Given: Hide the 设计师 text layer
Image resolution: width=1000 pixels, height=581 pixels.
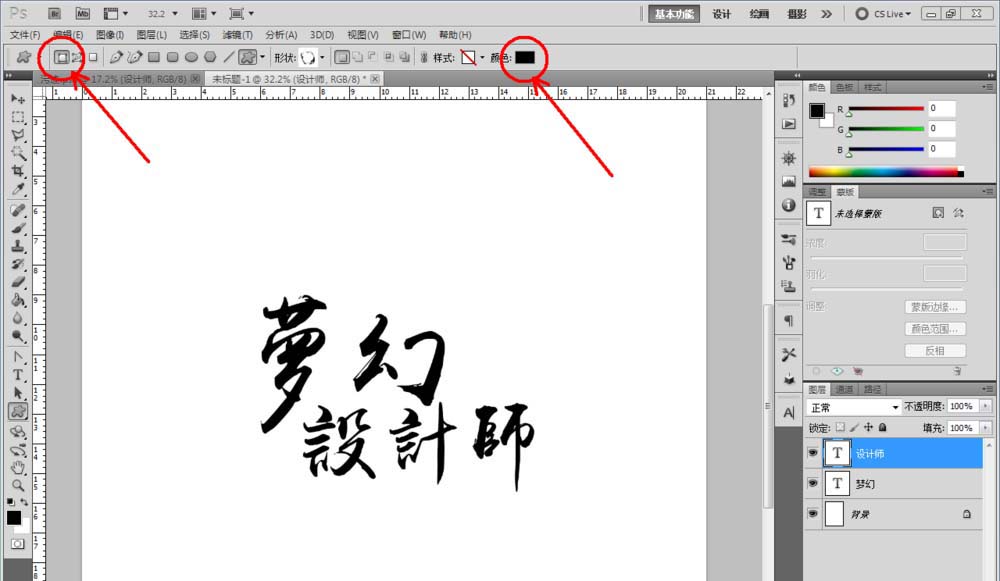Looking at the screenshot, I should pos(813,453).
